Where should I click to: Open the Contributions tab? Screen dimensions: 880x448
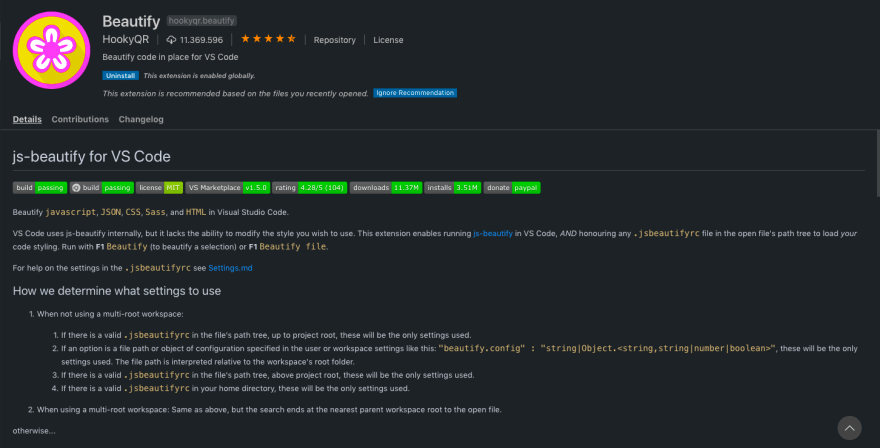pyautogui.click(x=80, y=119)
